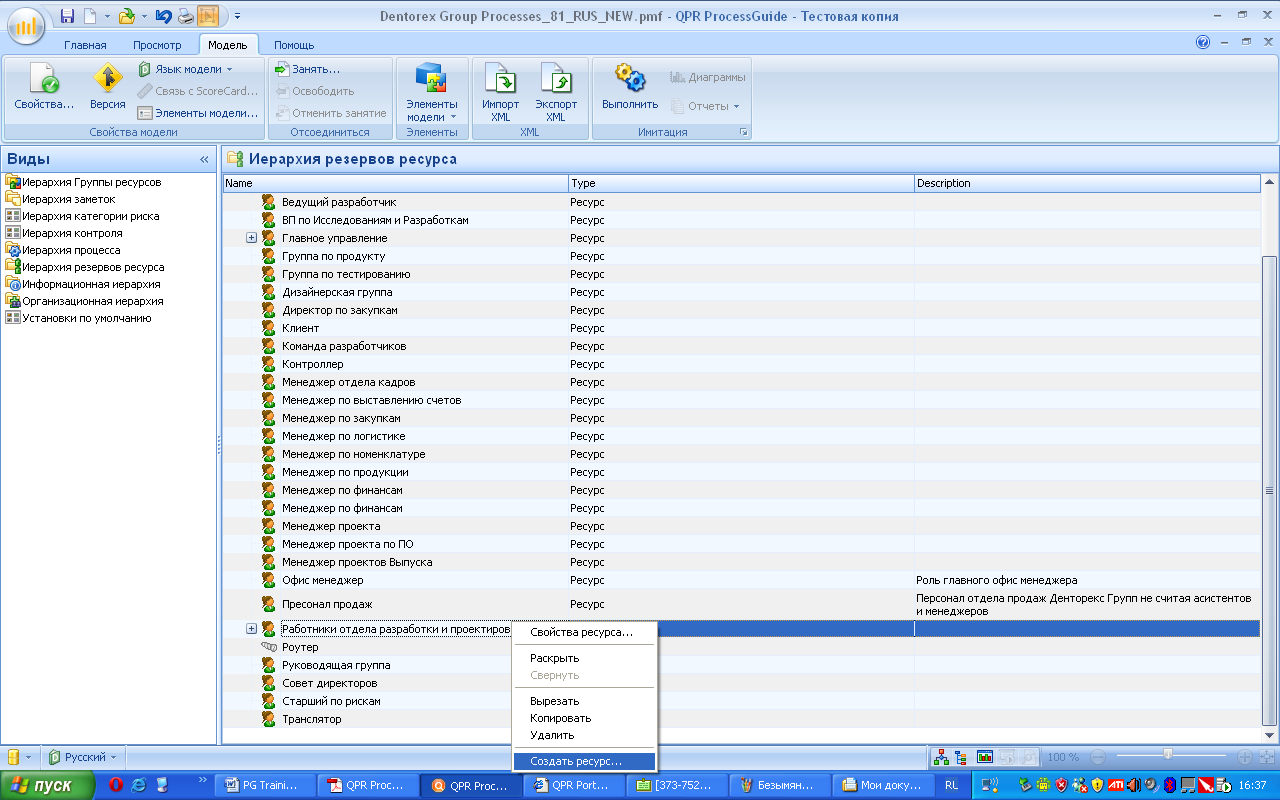Click the Save icon in quick access toolbar
1280x800 pixels.
point(68,16)
